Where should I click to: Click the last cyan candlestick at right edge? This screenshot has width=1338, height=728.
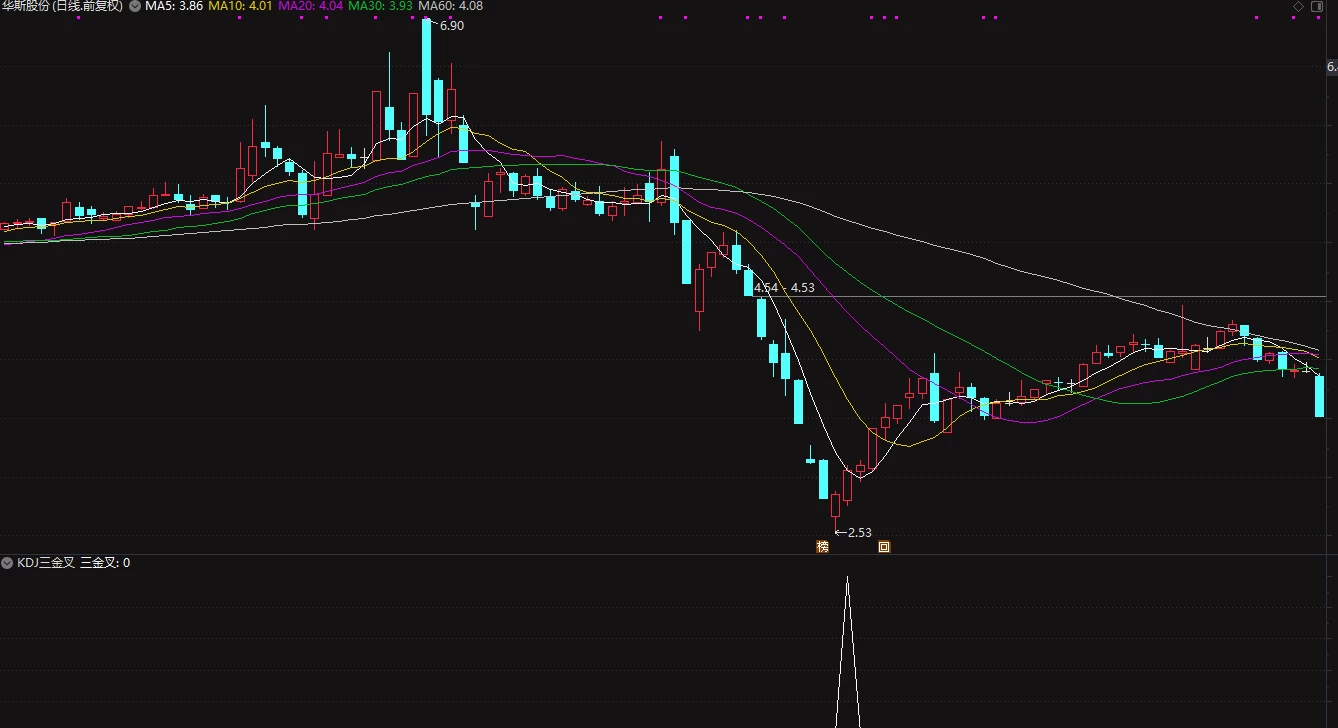[x=1320, y=397]
